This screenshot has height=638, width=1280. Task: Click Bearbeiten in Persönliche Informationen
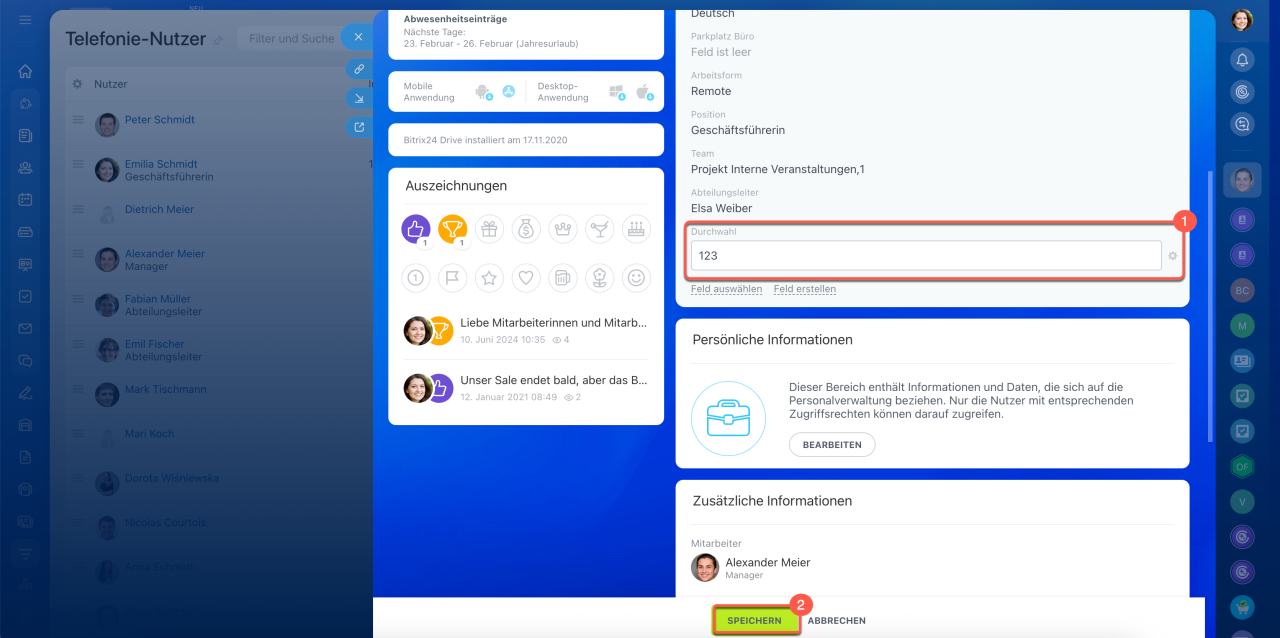pos(832,445)
